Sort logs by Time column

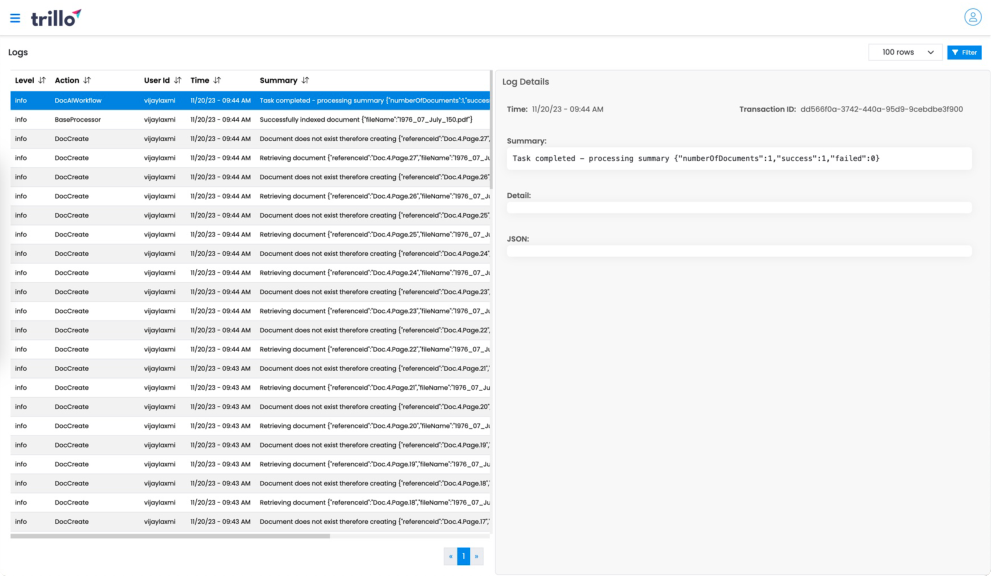coord(217,80)
